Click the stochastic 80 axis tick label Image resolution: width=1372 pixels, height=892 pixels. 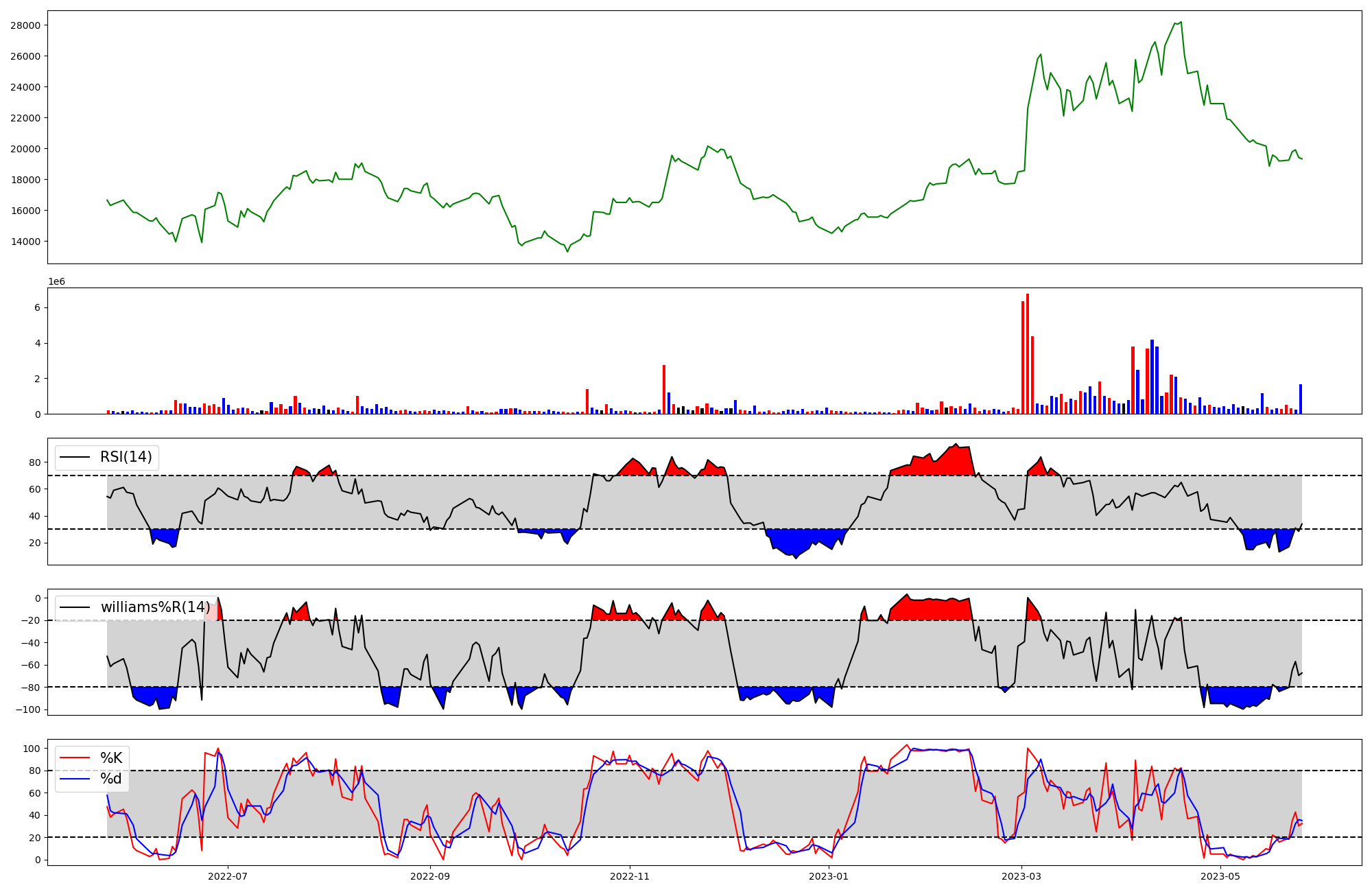(x=34, y=771)
